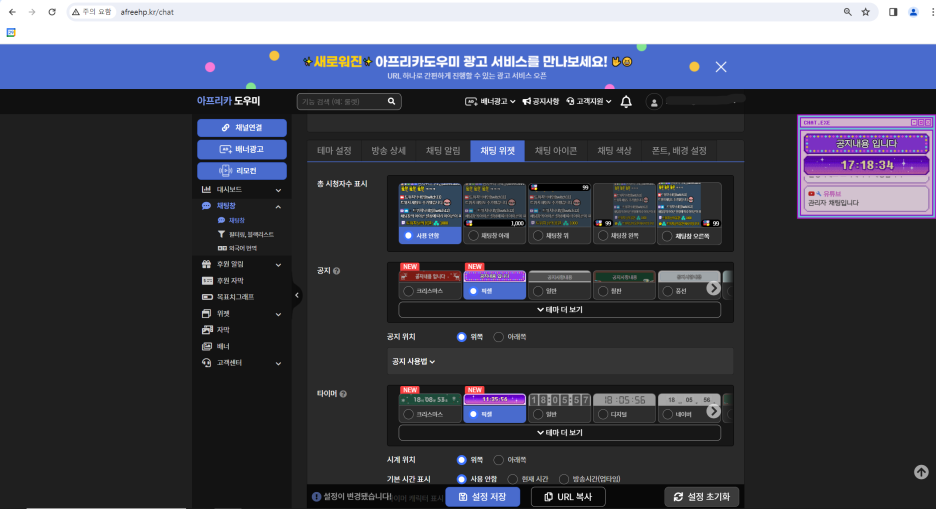Open the user profile avatar icon
This screenshot has height=509, width=936.
(x=654, y=102)
